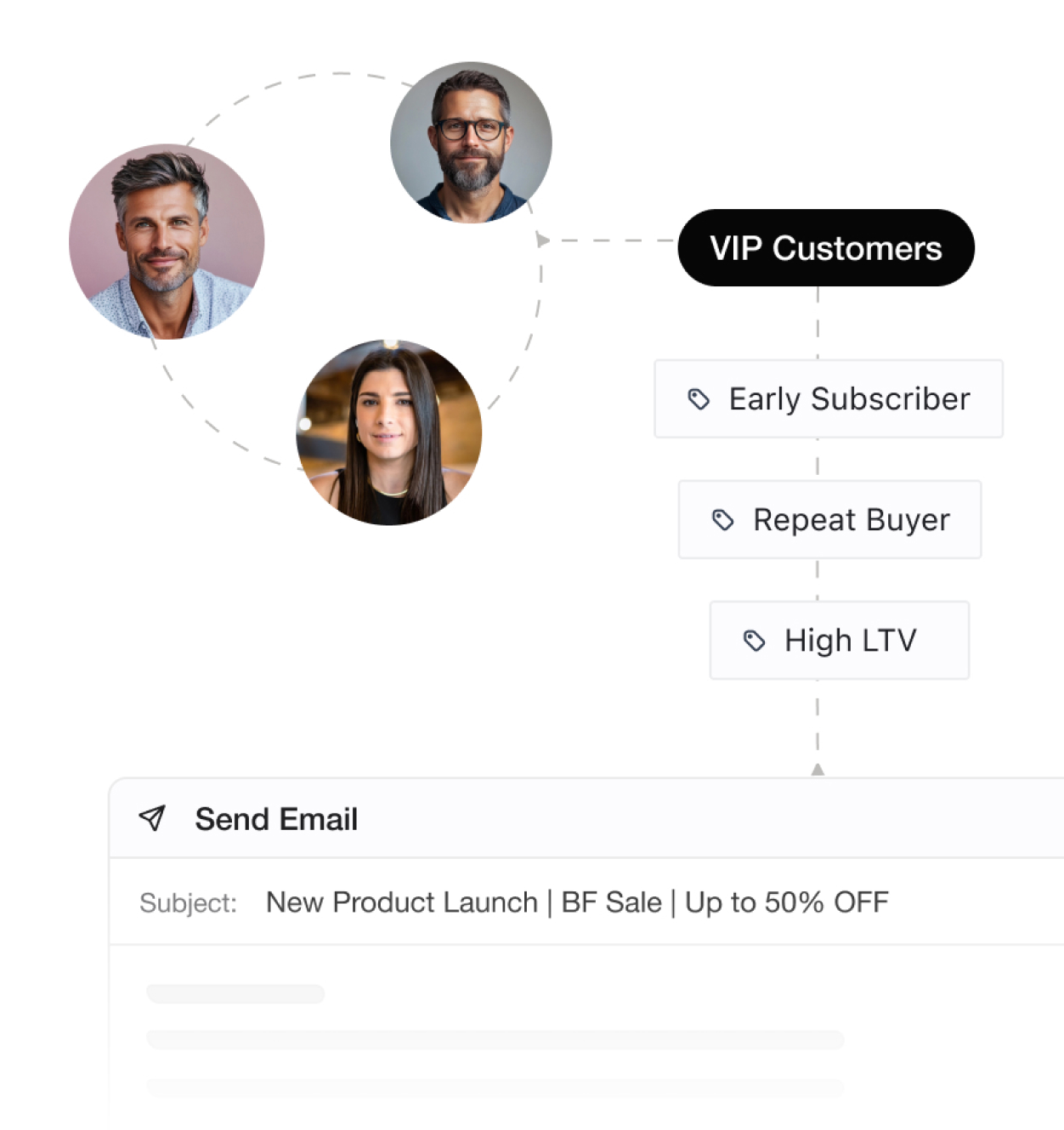Click the arrowhead on the dashed line toward VIP Customers
The image size is (1064, 1130).
click(542, 240)
